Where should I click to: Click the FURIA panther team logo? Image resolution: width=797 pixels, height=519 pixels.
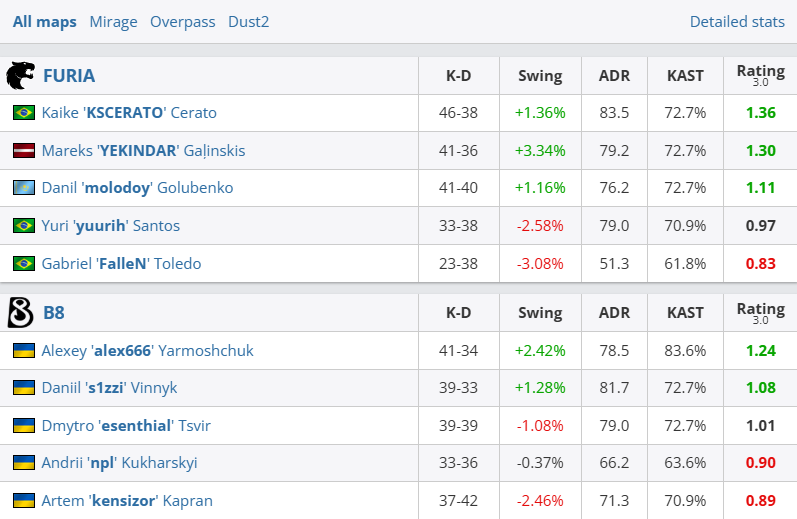(21, 76)
